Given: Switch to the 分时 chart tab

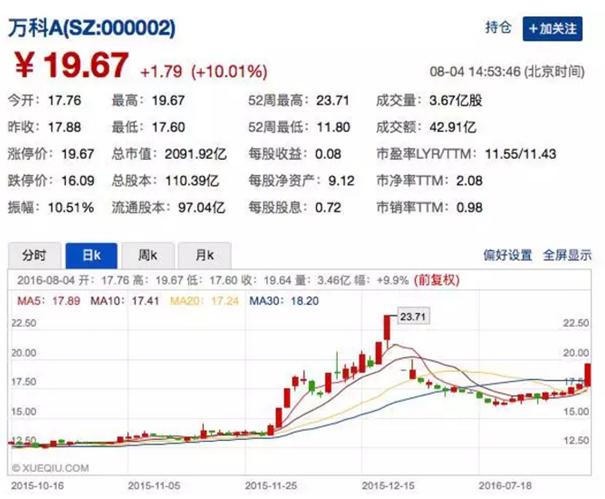Looking at the screenshot, I should coord(34,255).
